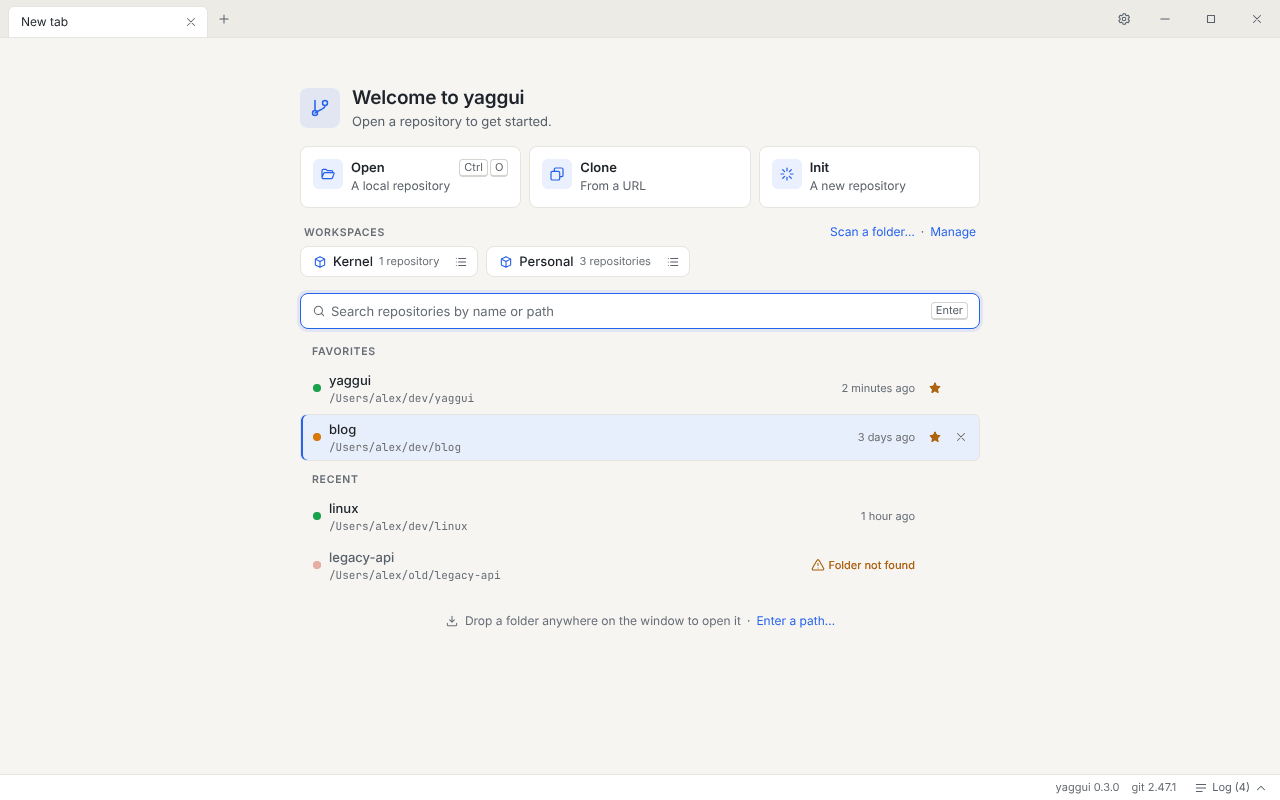Click the Log list icon in status bar
Viewport: 1280px width, 800px height.
[x=1201, y=788]
